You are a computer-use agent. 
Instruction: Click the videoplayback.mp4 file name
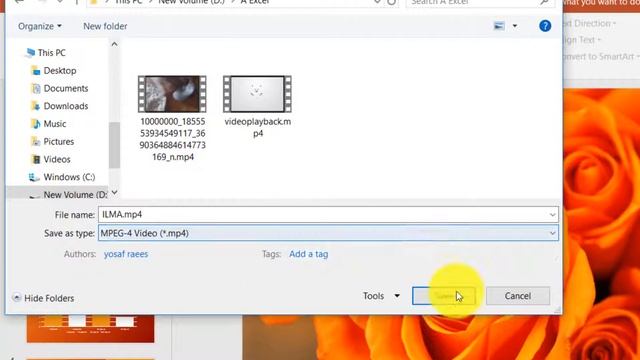coord(258,127)
